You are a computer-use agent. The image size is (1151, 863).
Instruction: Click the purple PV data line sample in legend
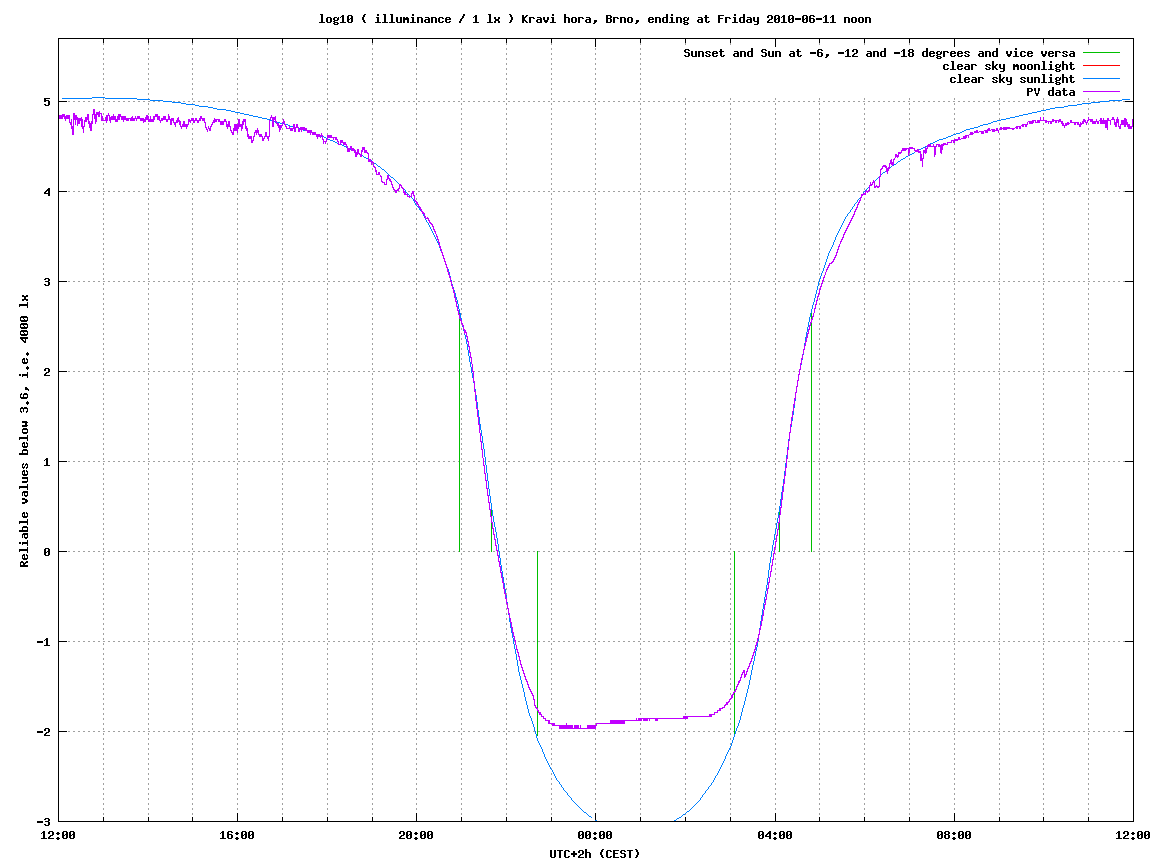coord(1102,92)
